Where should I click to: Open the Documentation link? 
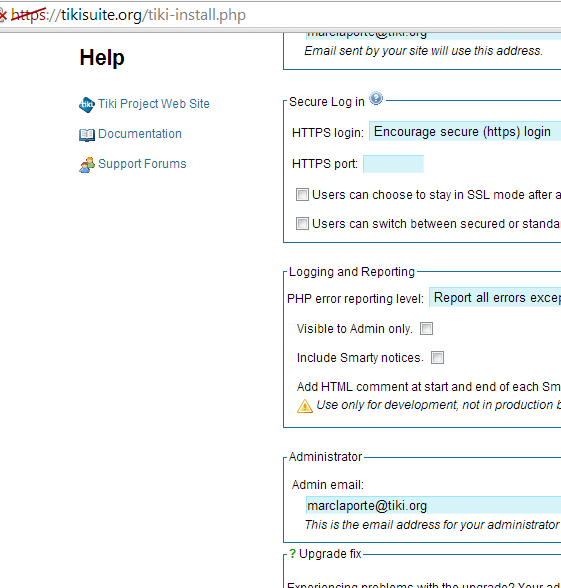[x=140, y=134]
